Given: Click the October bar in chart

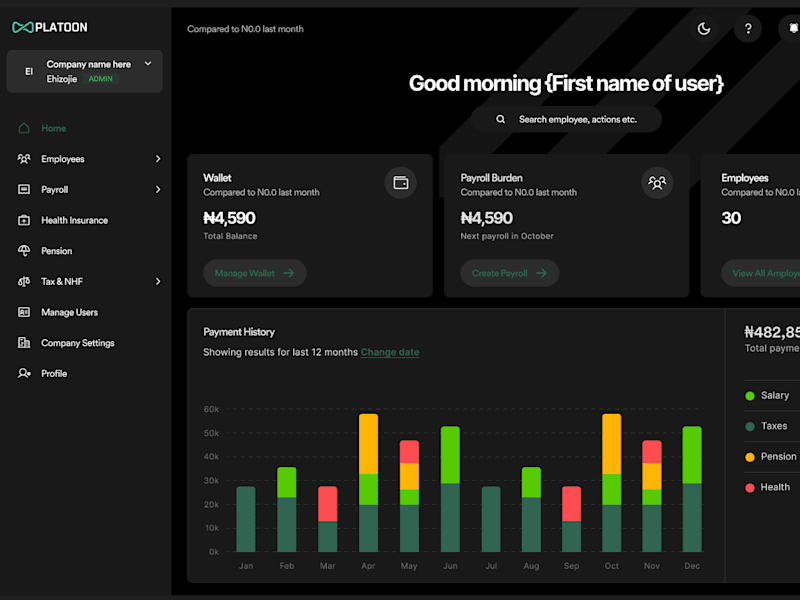Looking at the screenshot, I should point(612,483).
